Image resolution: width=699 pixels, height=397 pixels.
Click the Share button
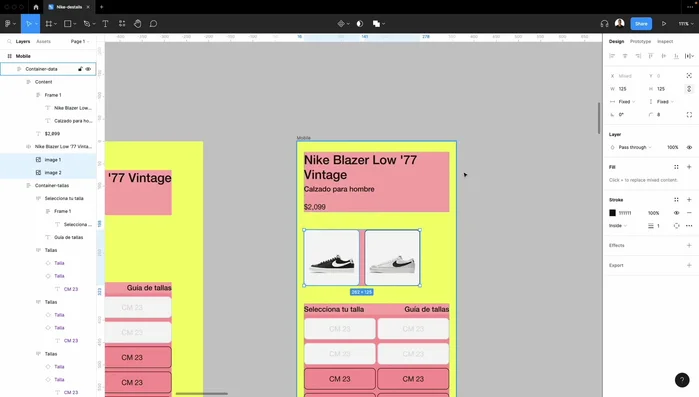click(x=641, y=24)
